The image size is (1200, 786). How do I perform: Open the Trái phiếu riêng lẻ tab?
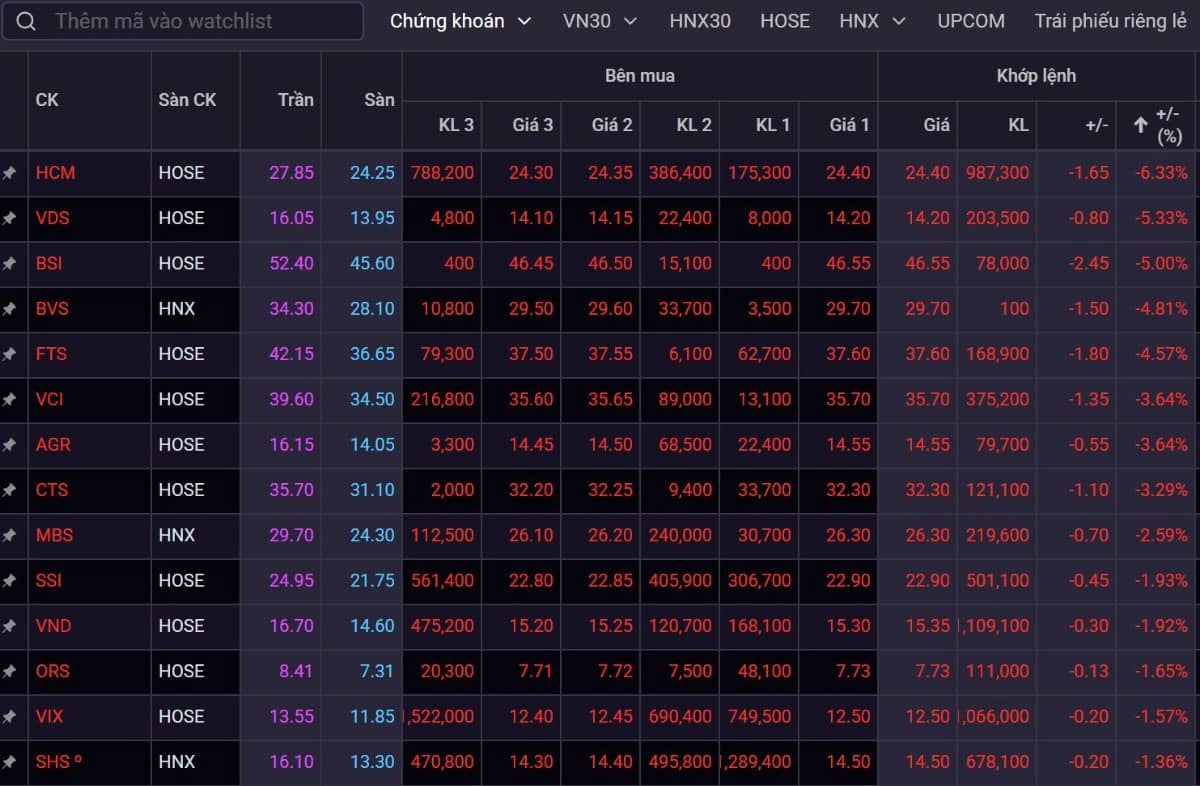(1111, 21)
